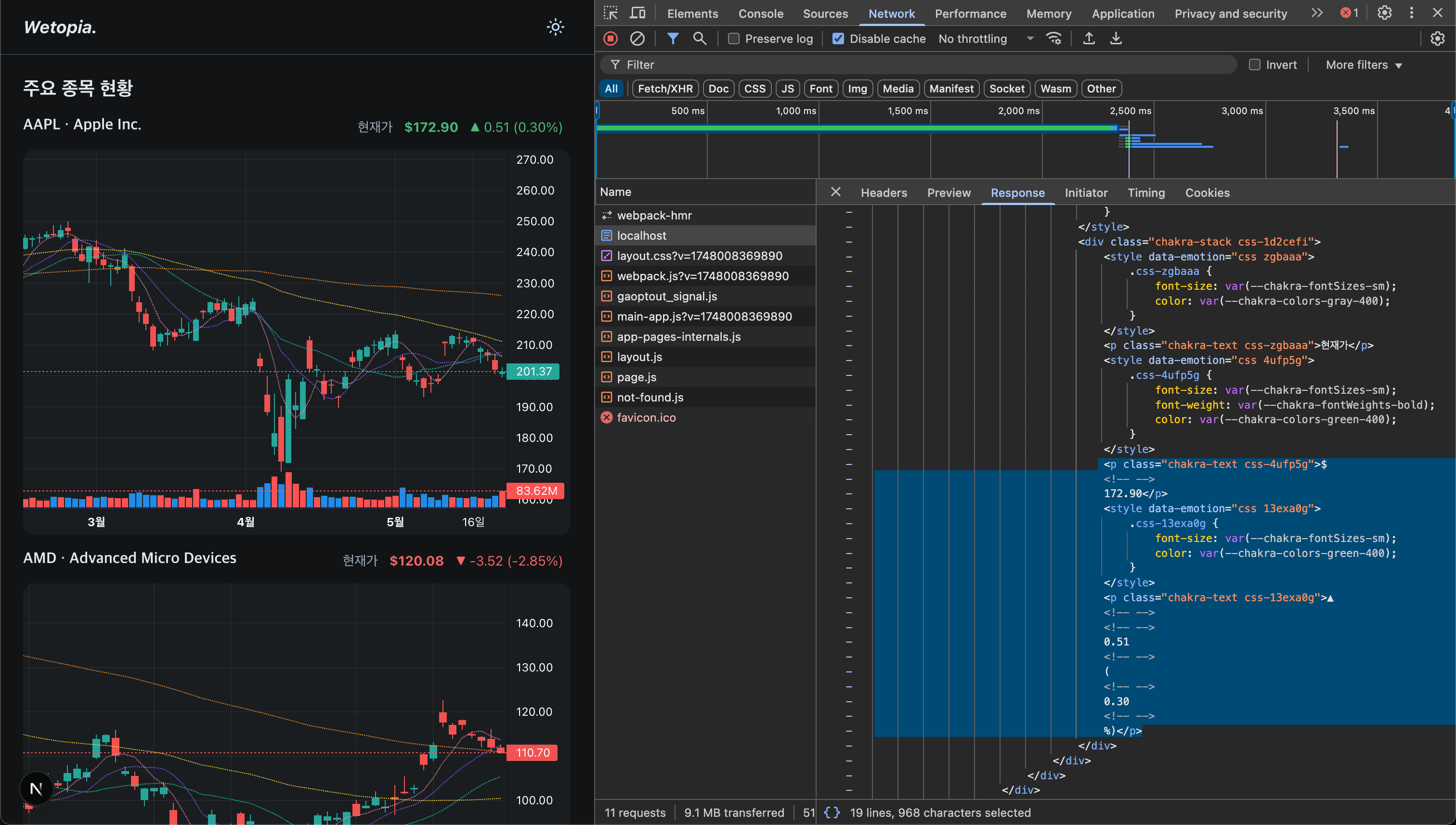Open DevTools three-dot customize menu
1456x825 pixels.
click(x=1412, y=13)
